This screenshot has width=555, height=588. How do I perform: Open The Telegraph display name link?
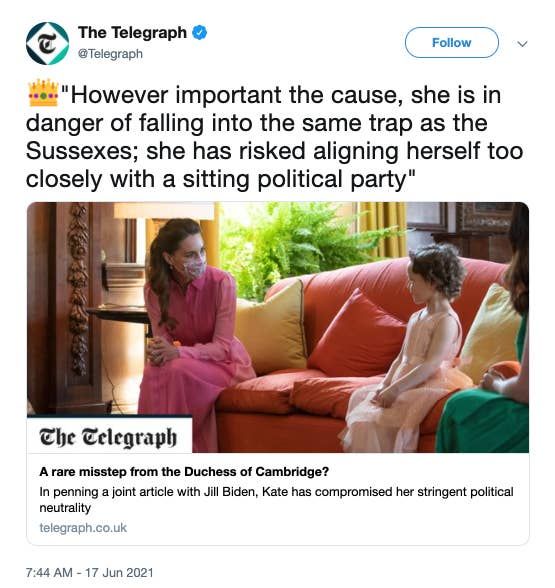[x=132, y=33]
